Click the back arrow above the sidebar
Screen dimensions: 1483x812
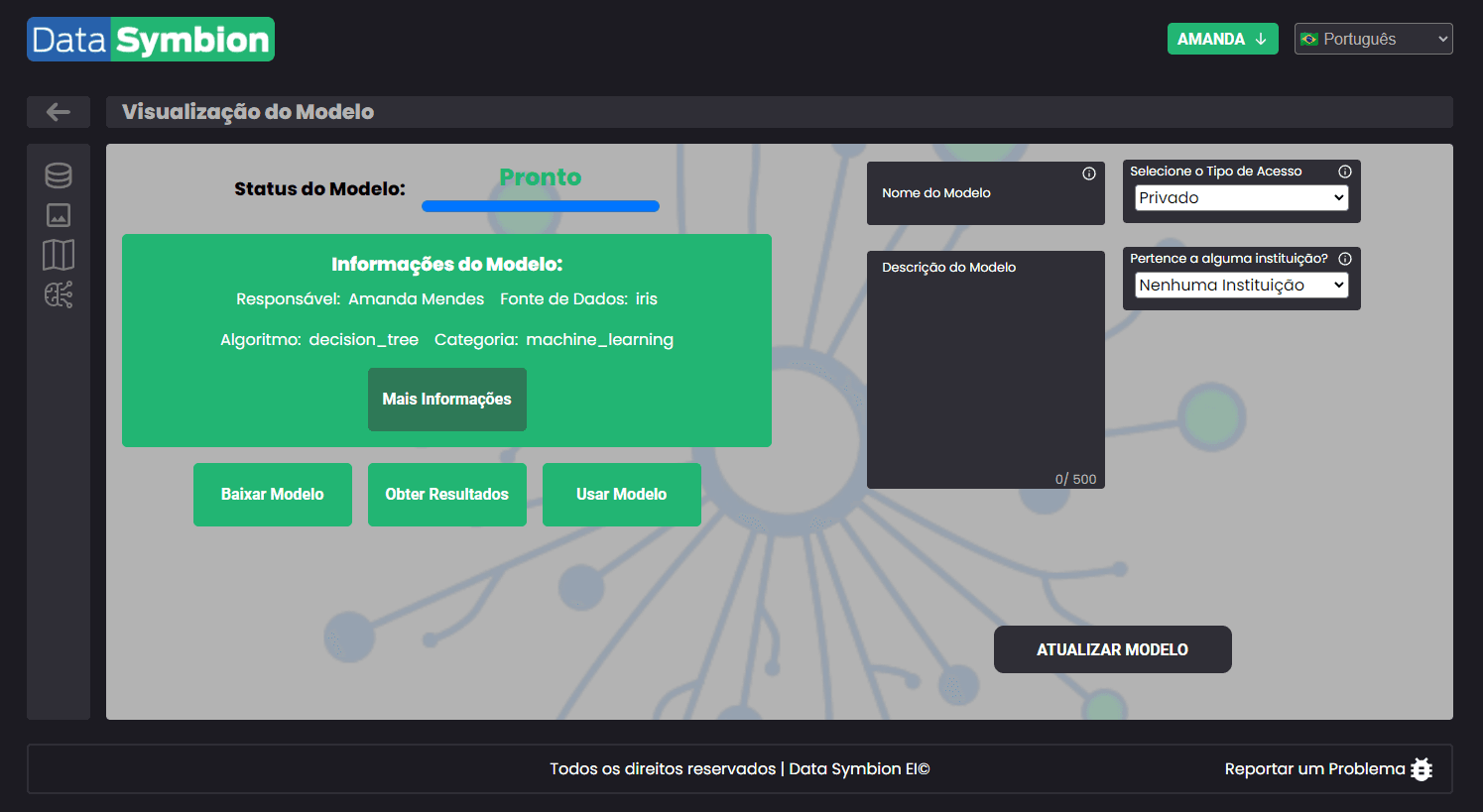click(58, 111)
